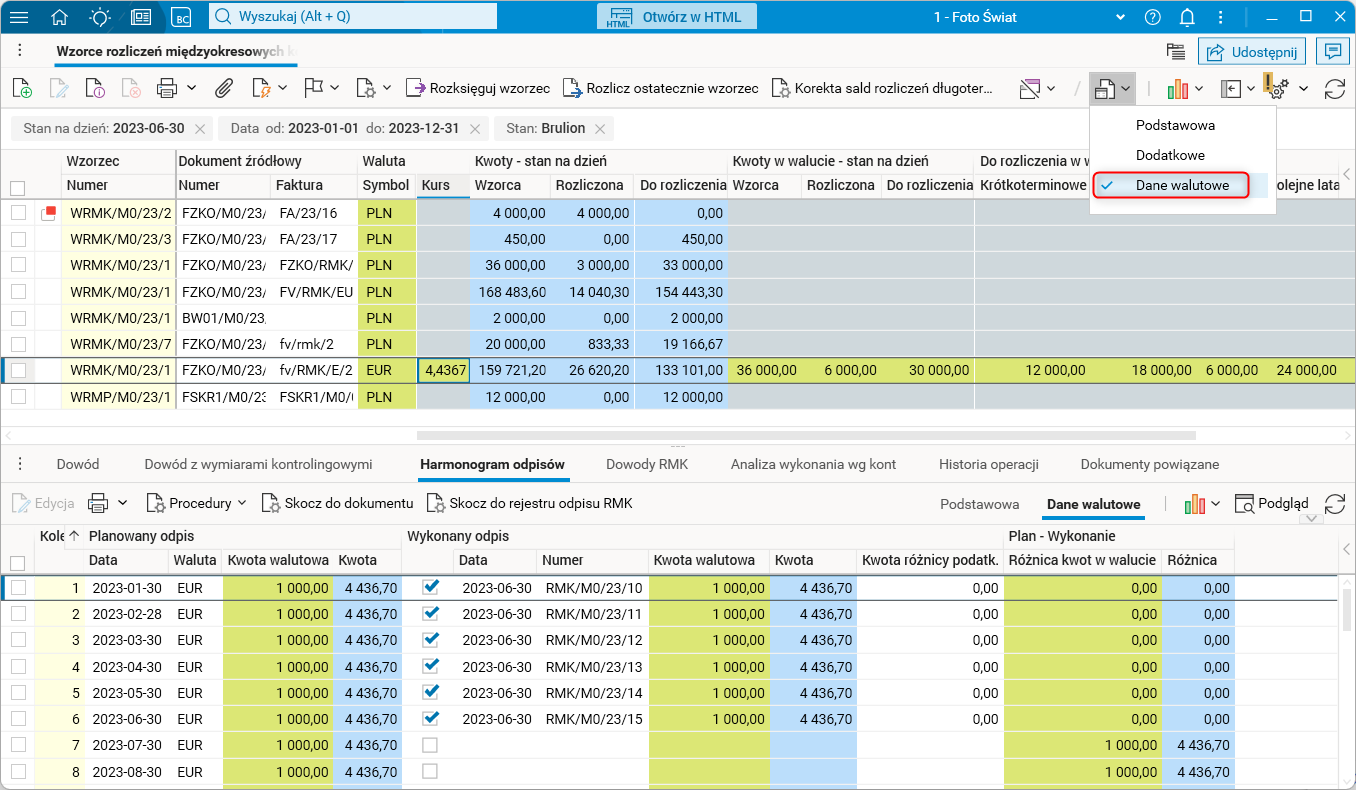Tick the executed checkbox for 2023-07-30 row
The width and height of the screenshot is (1356, 790).
pyautogui.click(x=430, y=745)
